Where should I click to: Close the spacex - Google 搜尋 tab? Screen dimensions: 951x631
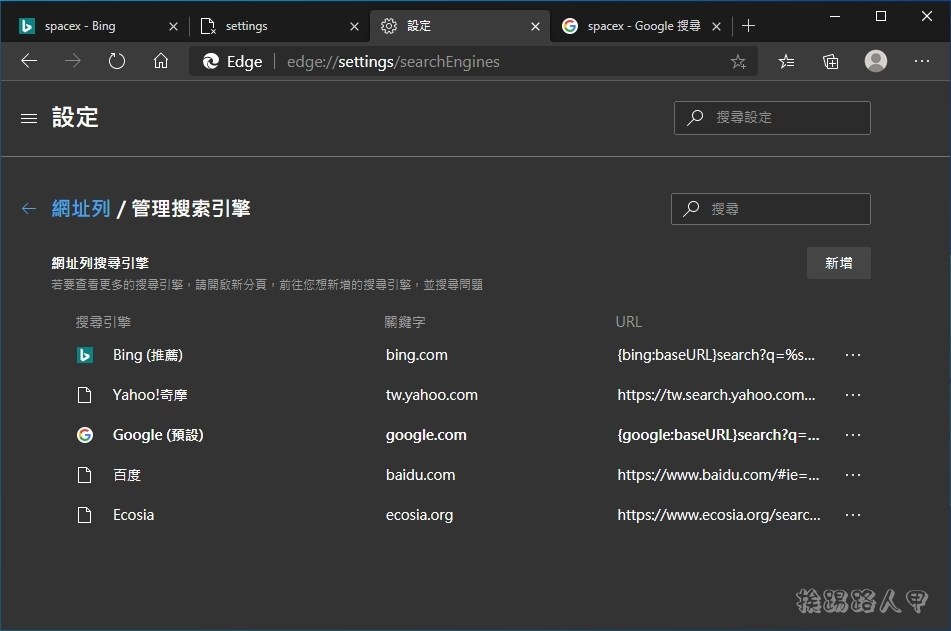tap(716, 26)
